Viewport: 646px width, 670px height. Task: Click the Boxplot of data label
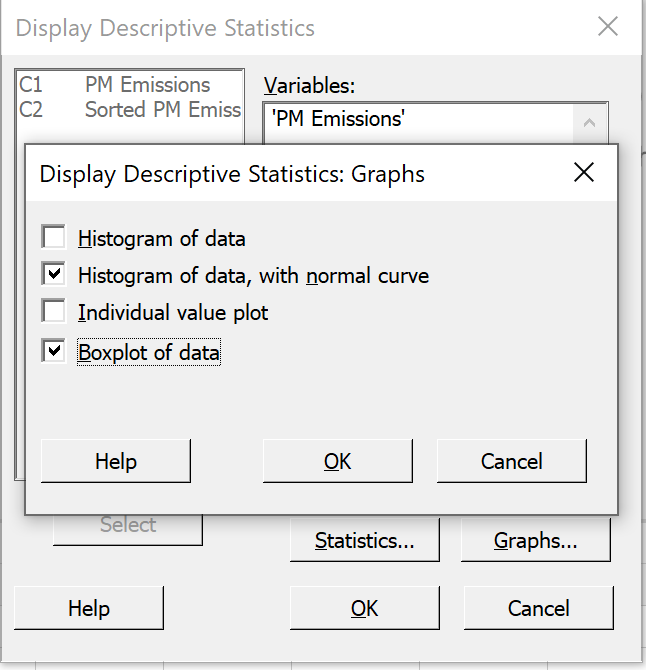click(149, 352)
